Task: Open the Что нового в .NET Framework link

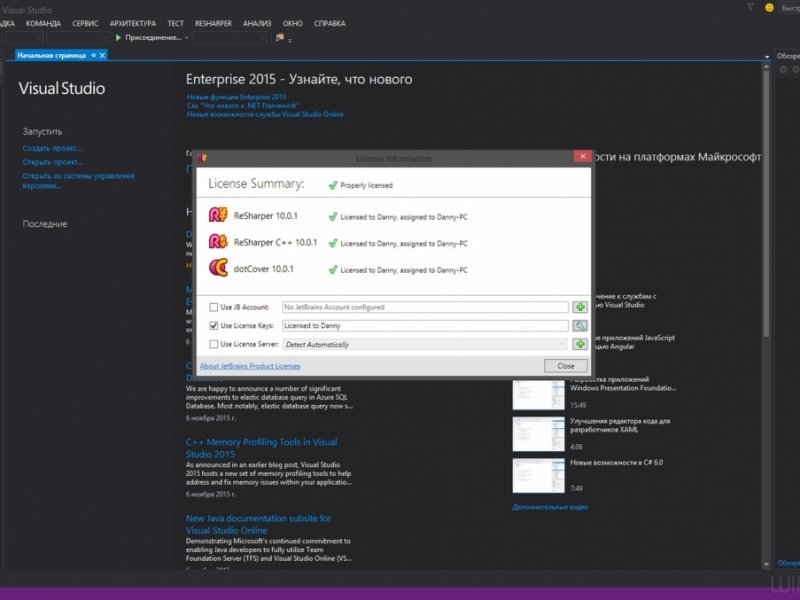Action: pos(243,106)
